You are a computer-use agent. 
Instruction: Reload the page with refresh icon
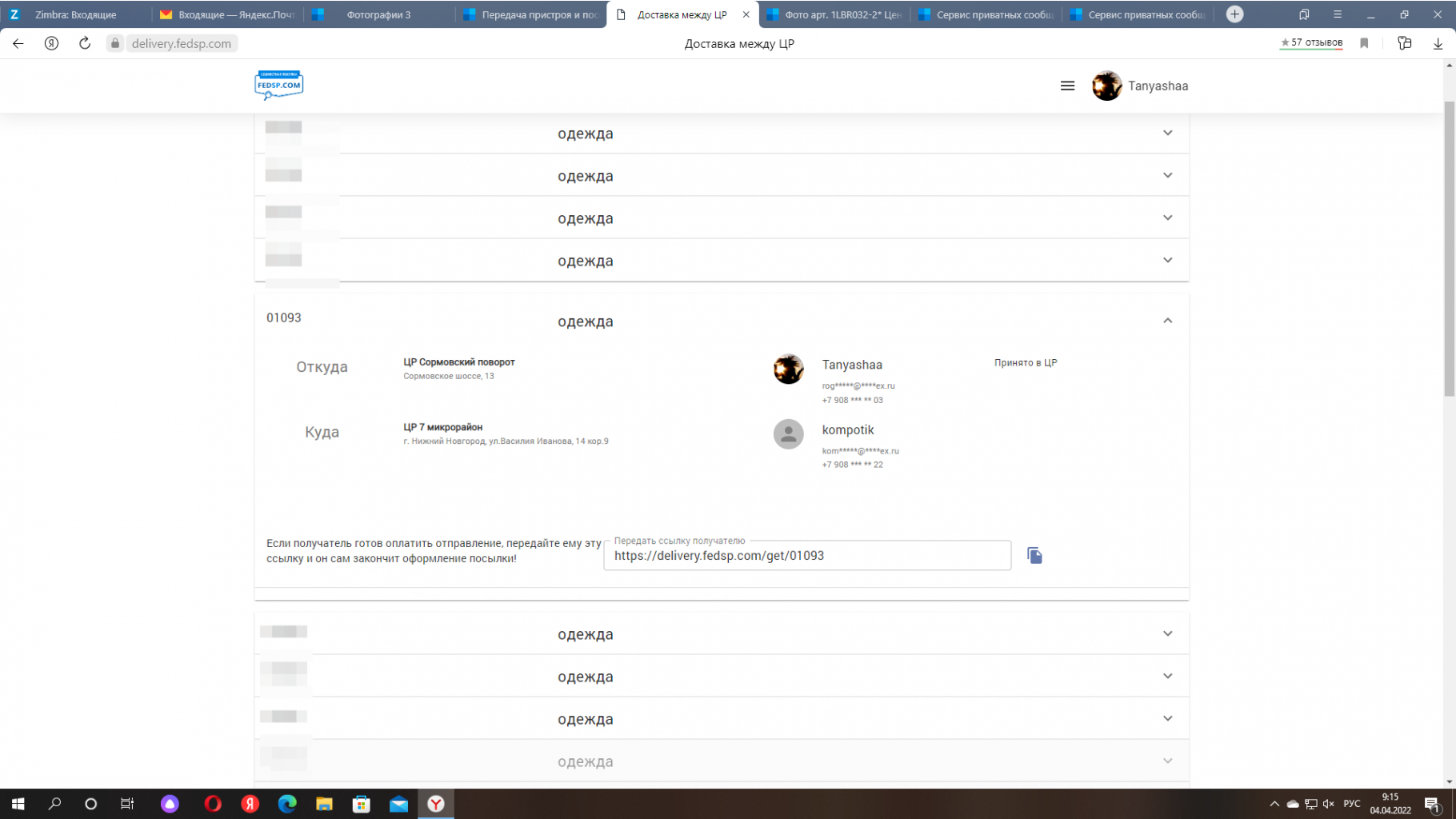coord(85,43)
